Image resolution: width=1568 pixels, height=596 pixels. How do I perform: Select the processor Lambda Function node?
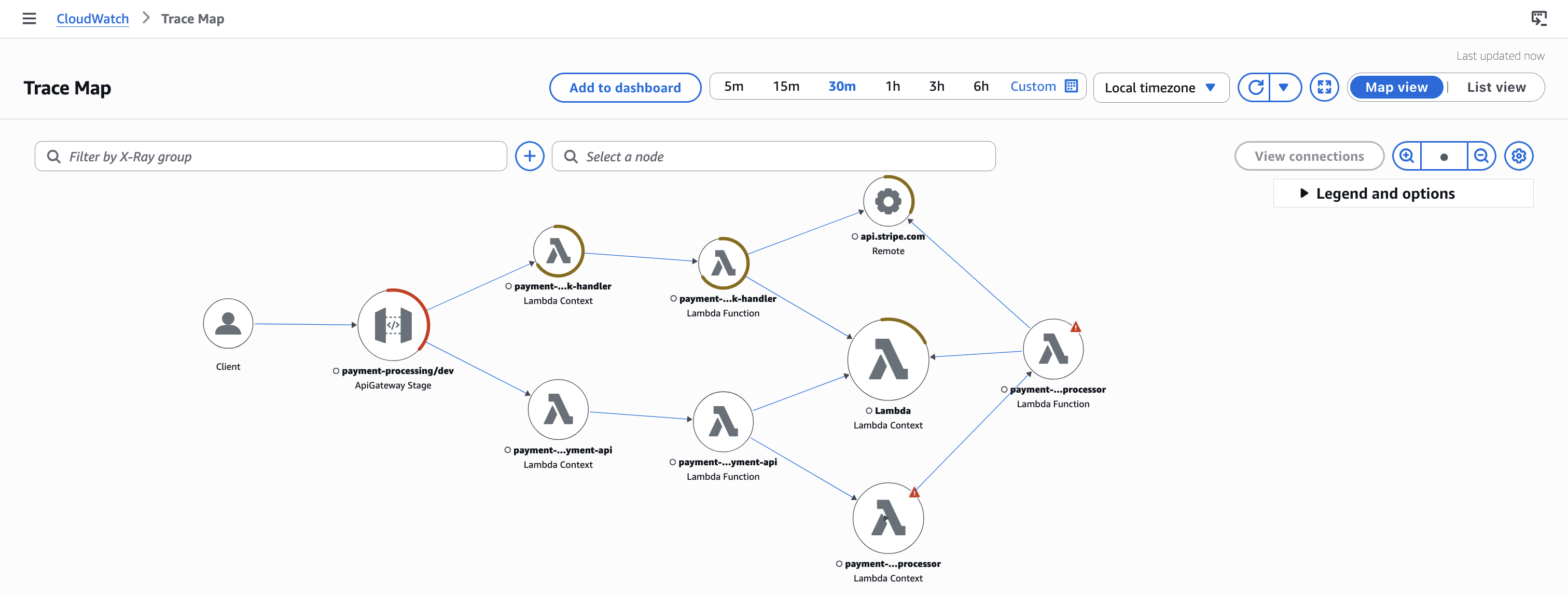(x=1053, y=350)
